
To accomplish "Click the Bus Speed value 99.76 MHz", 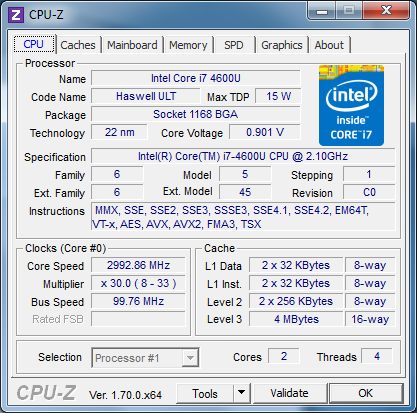I will pyautogui.click(x=138, y=301).
